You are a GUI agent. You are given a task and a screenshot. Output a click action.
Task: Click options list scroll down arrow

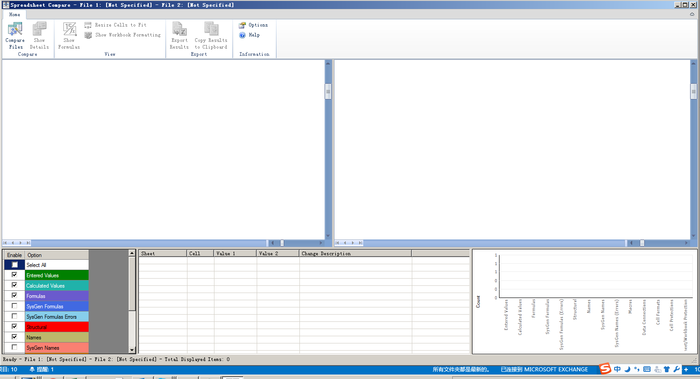pos(132,350)
